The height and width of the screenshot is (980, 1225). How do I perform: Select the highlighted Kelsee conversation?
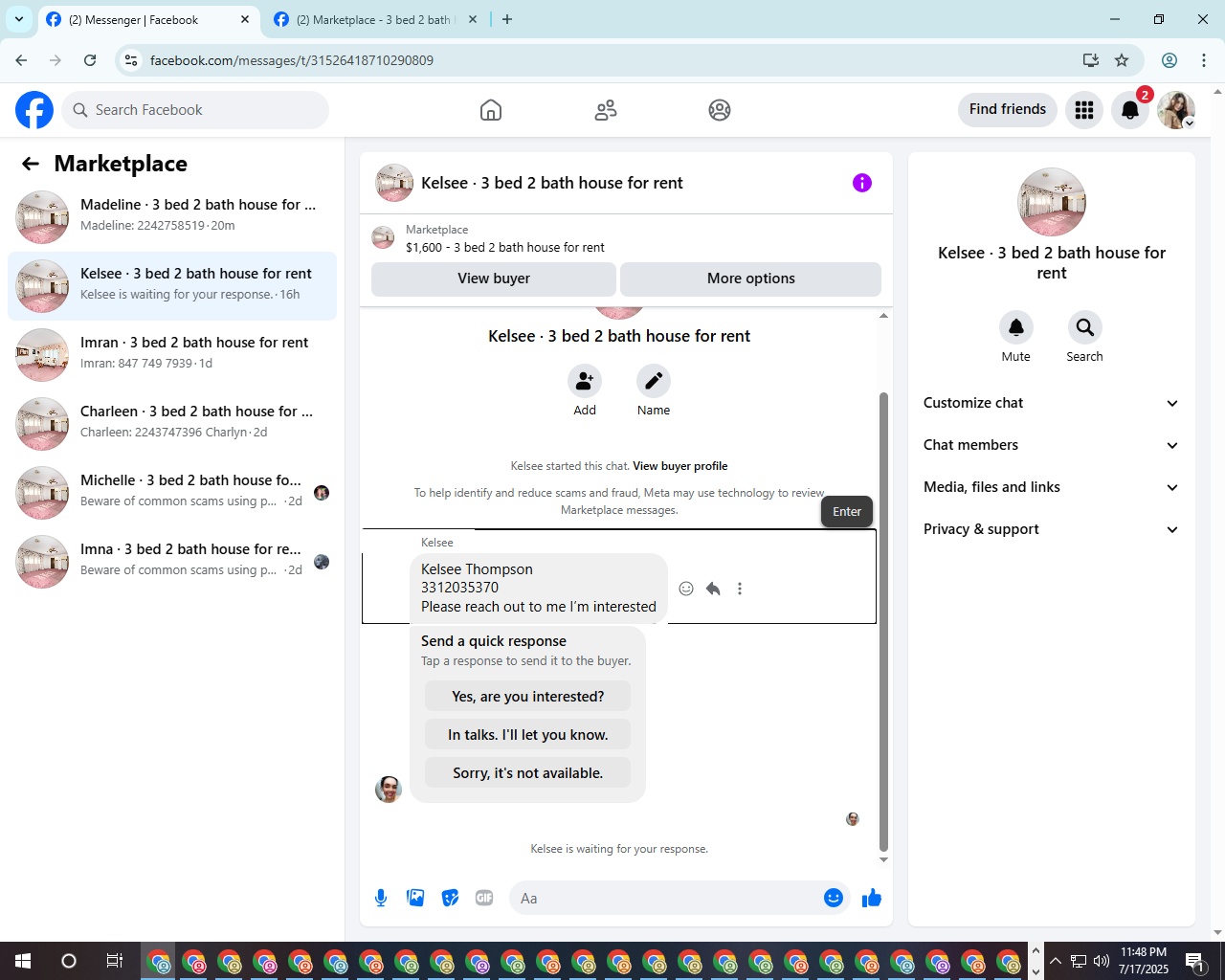tap(172, 286)
